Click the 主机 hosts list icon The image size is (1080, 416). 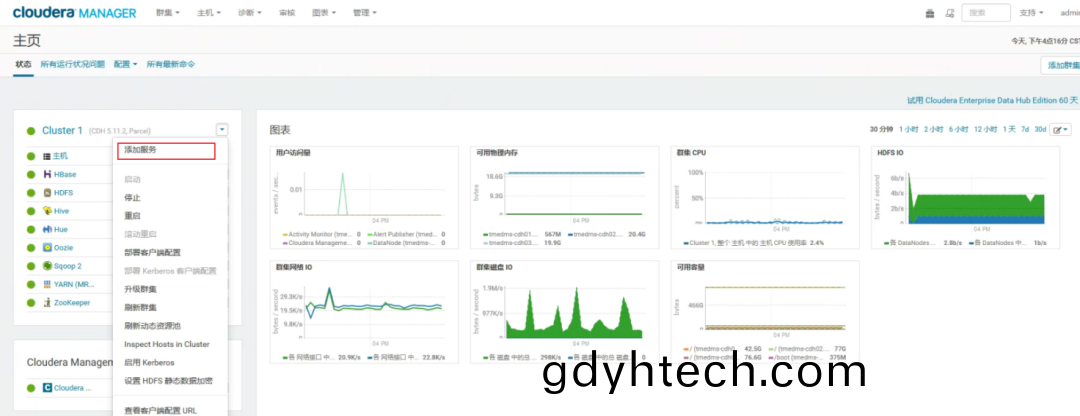48,156
